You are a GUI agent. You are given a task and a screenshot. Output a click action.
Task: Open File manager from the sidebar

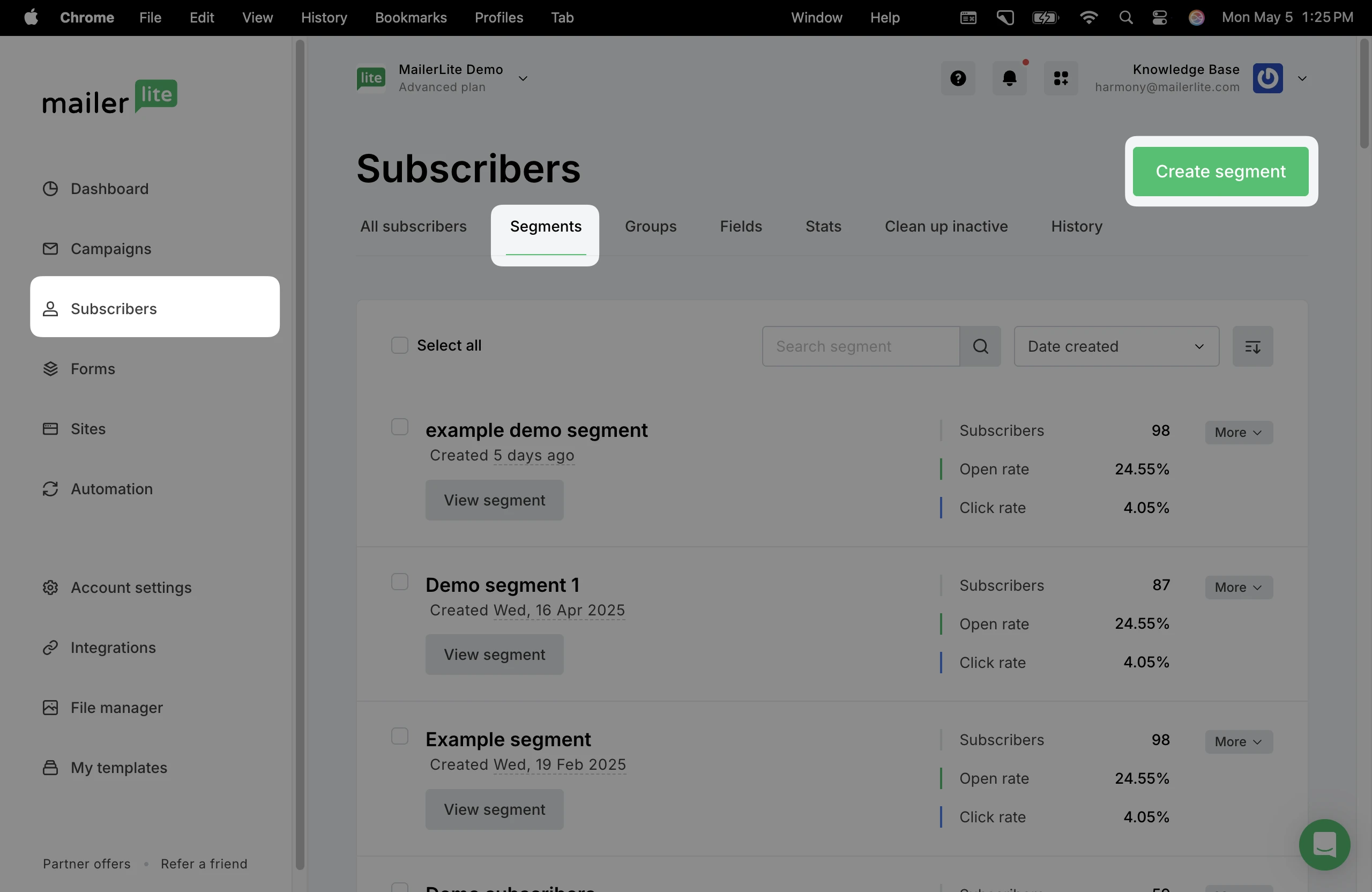click(116, 708)
